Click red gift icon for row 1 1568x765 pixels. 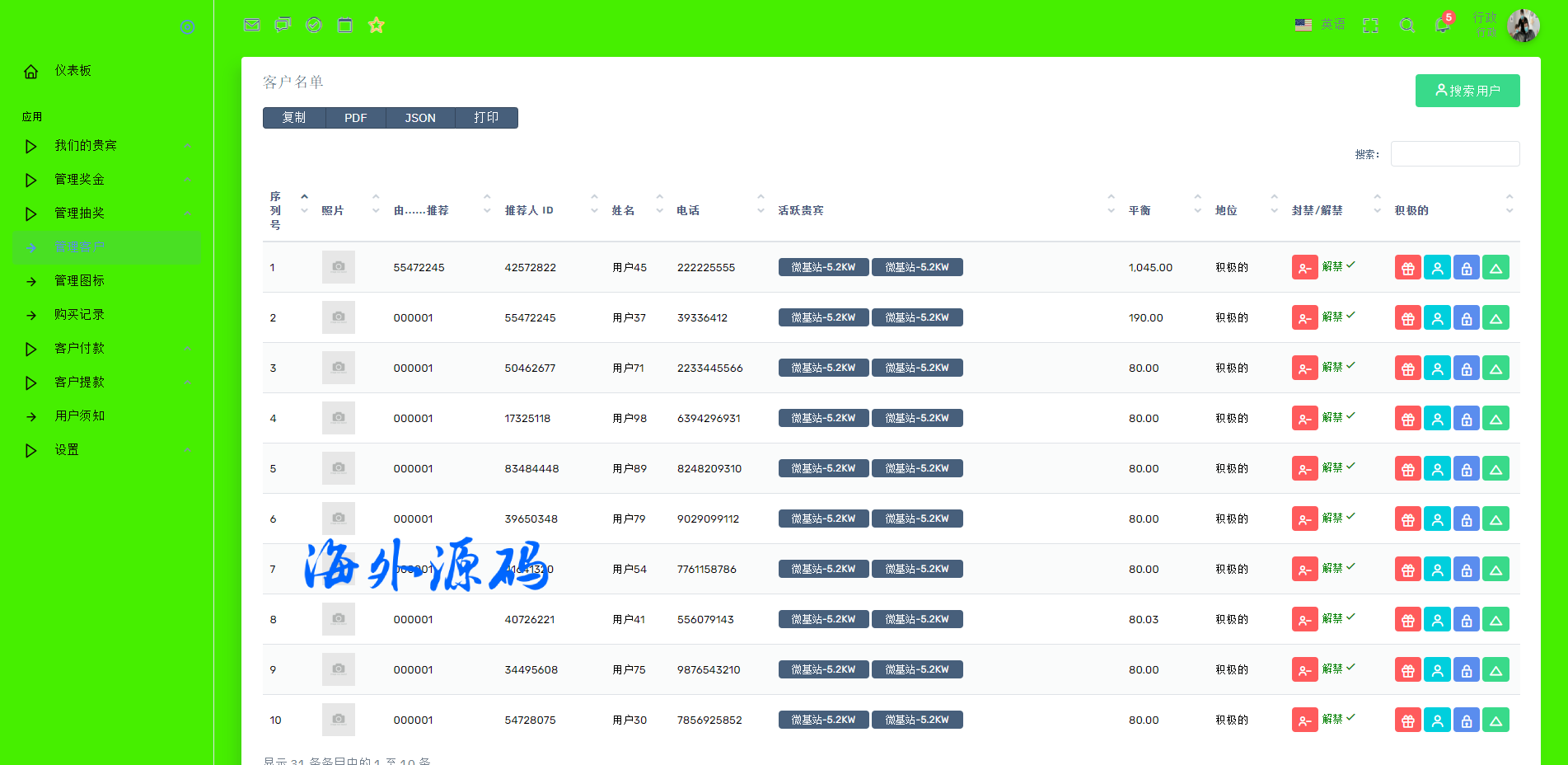1407,268
